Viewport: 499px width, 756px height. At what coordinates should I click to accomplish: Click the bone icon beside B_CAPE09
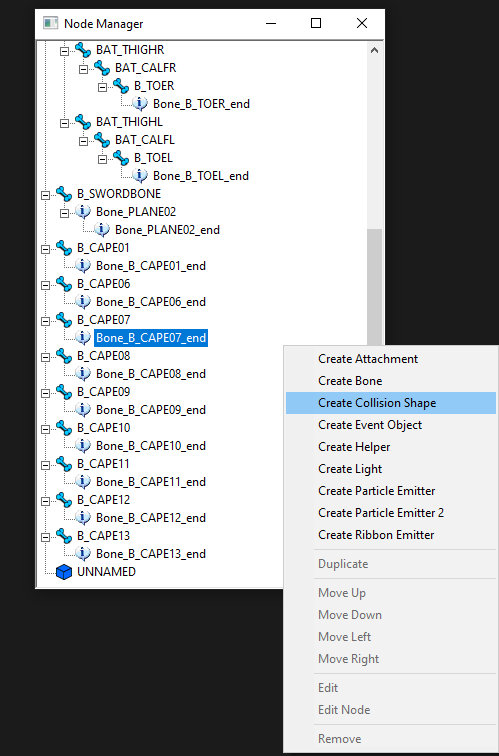[x=64, y=392]
